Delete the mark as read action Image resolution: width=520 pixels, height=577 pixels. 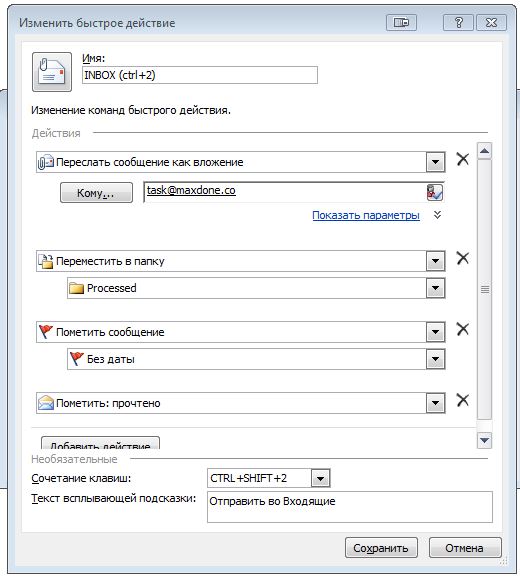(463, 400)
